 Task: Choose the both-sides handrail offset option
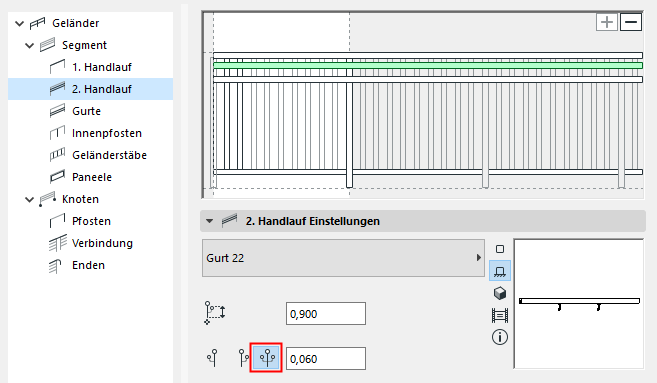[x=266, y=358]
